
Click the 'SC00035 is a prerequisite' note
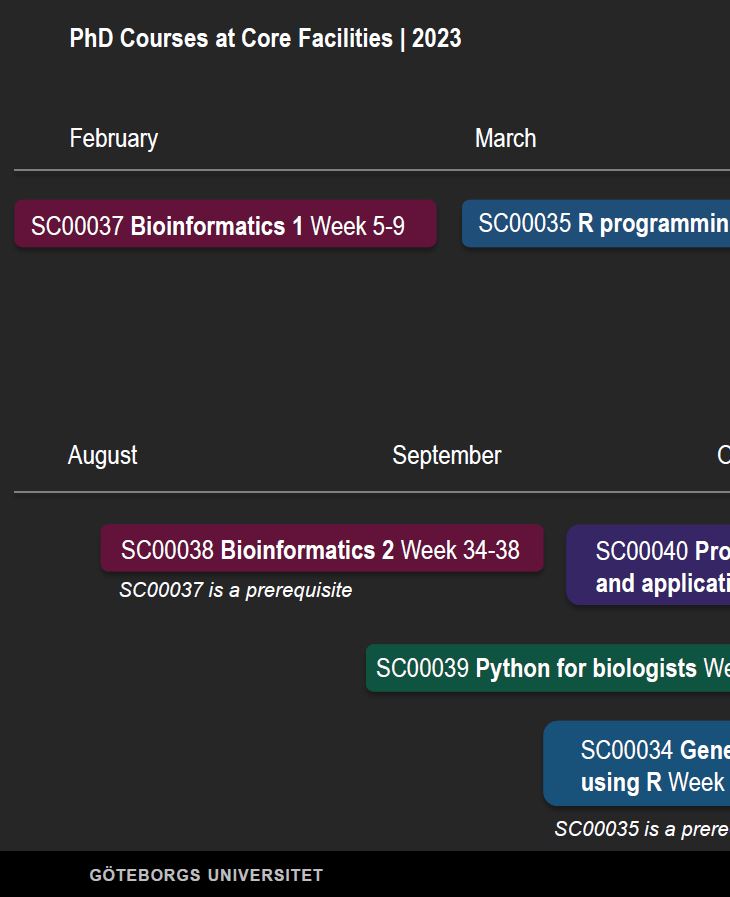[642, 829]
